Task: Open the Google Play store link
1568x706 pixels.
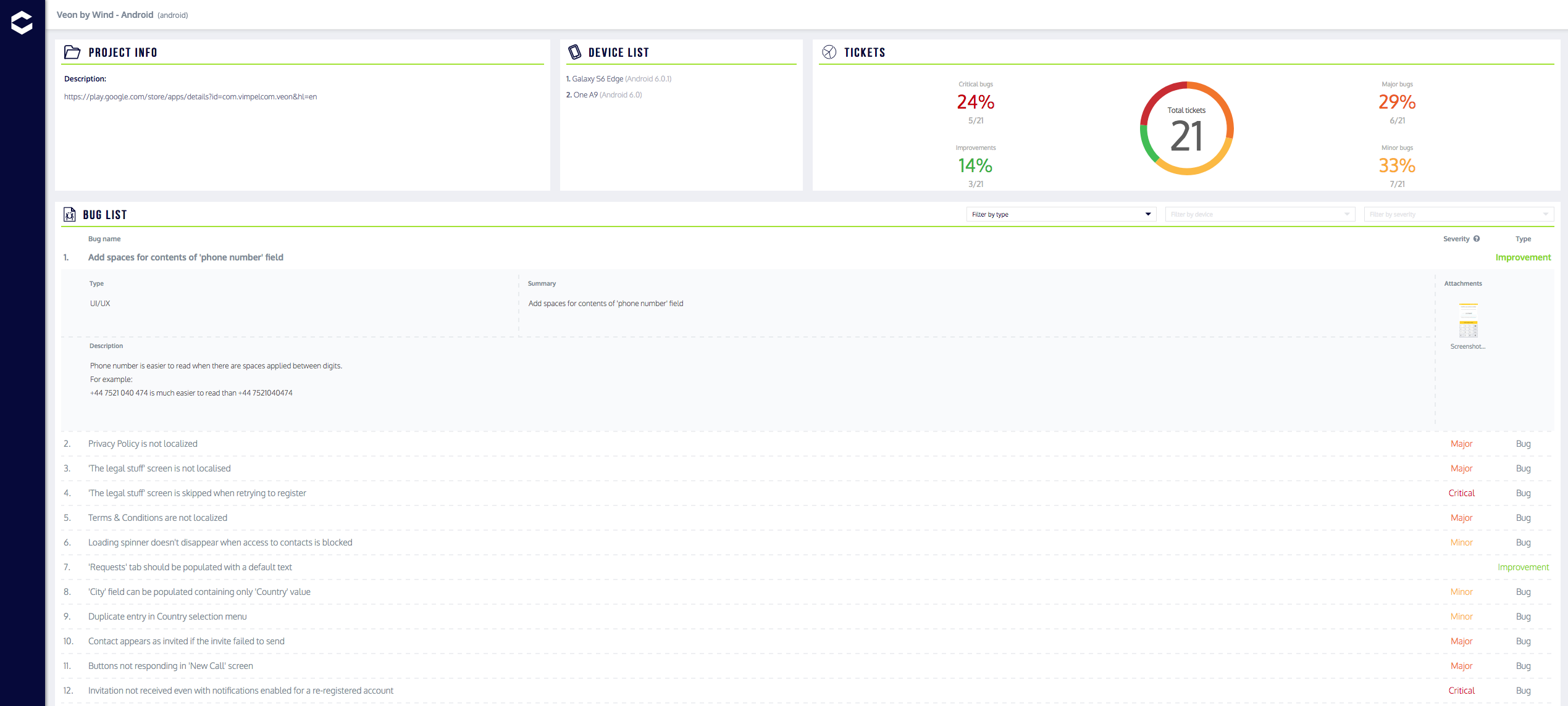Action: 190,97
